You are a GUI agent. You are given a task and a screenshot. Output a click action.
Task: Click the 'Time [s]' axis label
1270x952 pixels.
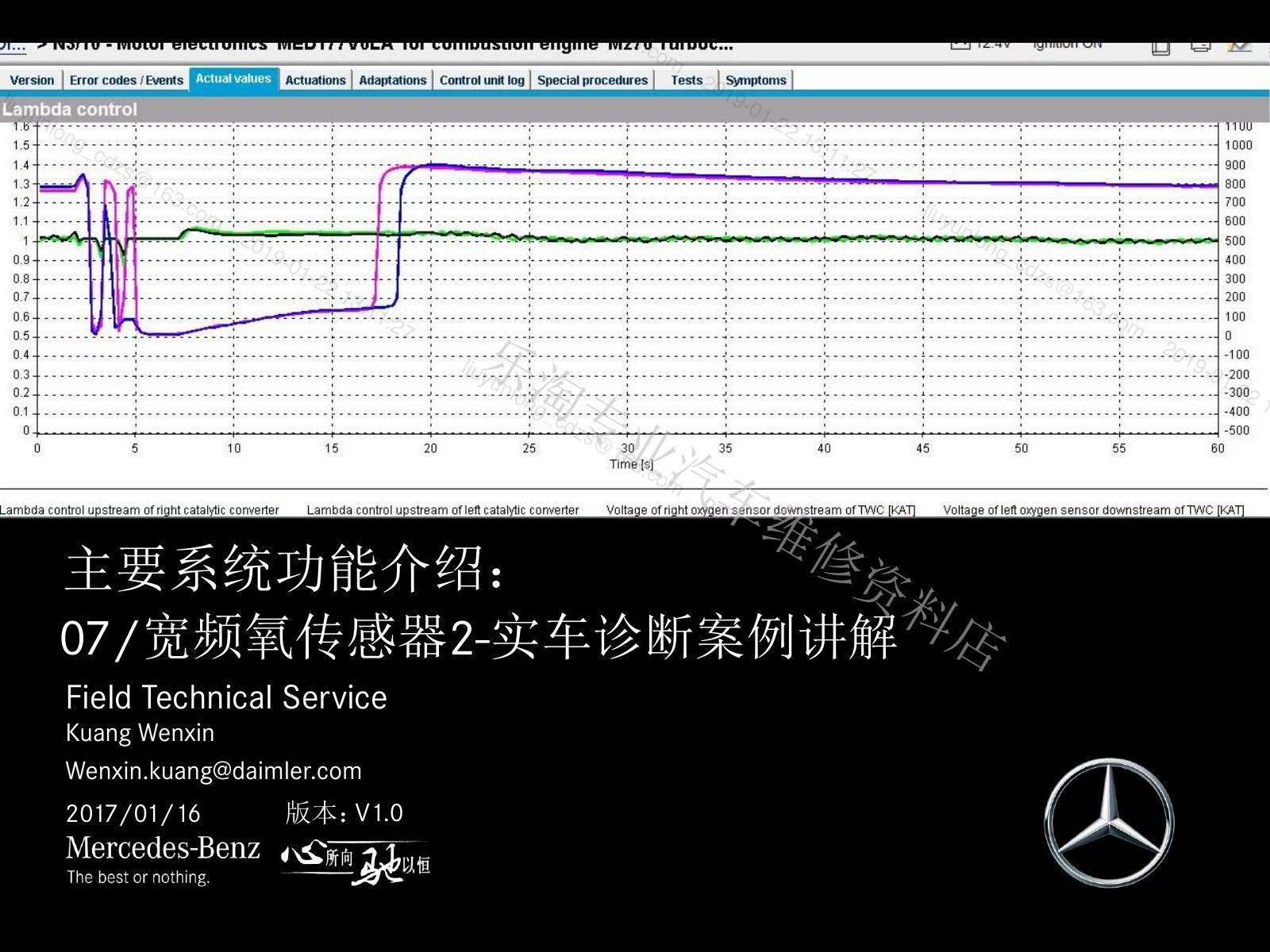(x=631, y=464)
